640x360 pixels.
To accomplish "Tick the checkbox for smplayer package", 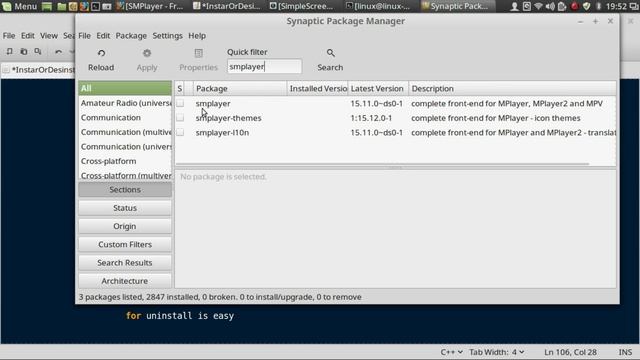I will tap(180, 103).
